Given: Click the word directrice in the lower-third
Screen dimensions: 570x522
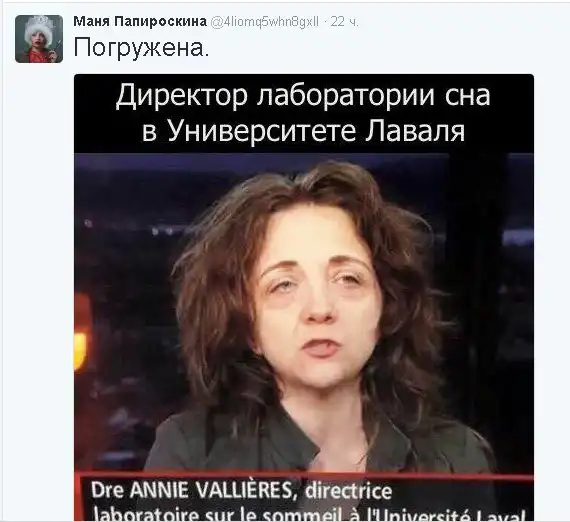Looking at the screenshot, I should pyautogui.click(x=349, y=491).
